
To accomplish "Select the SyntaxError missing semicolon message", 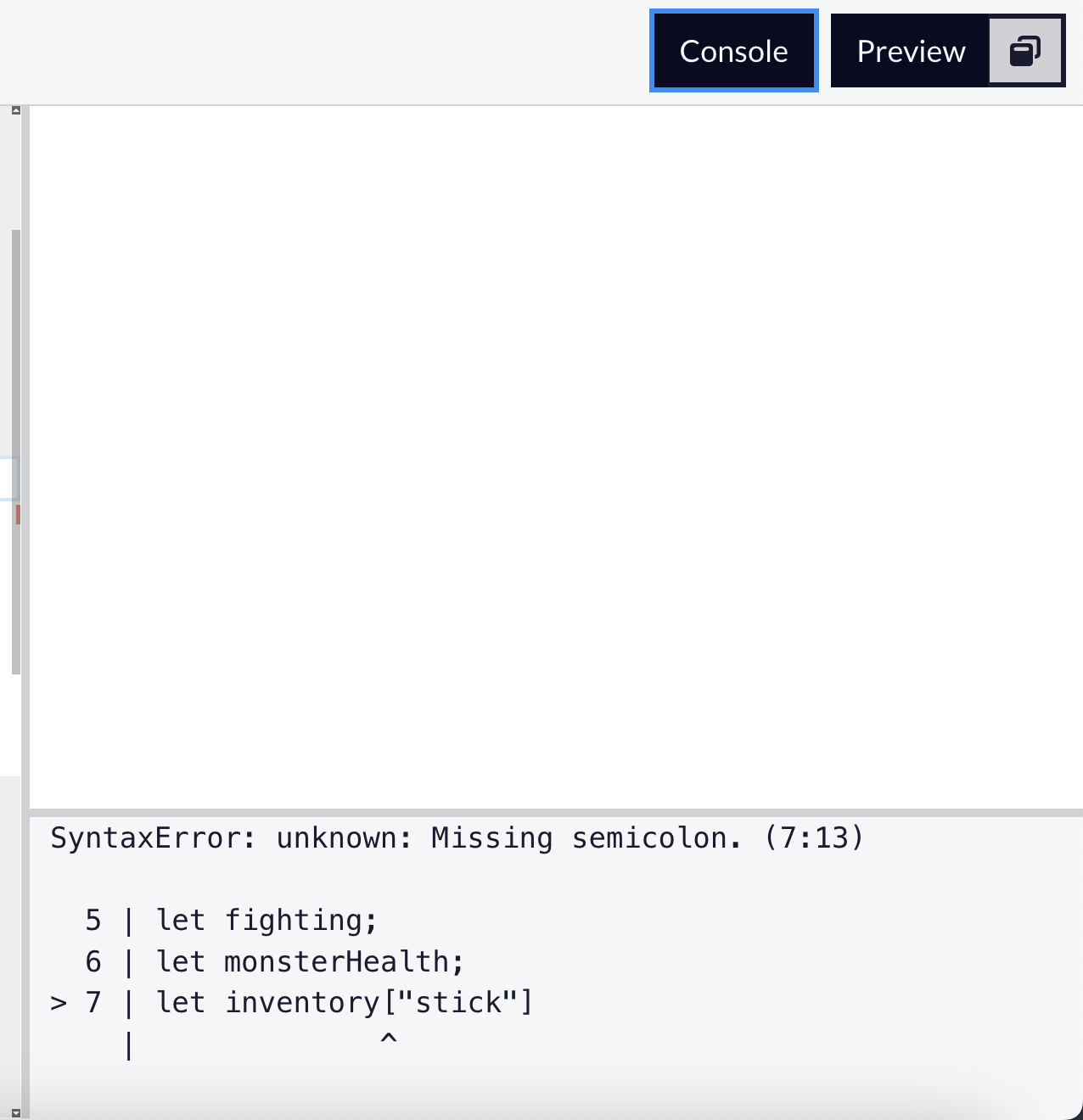I will [457, 838].
